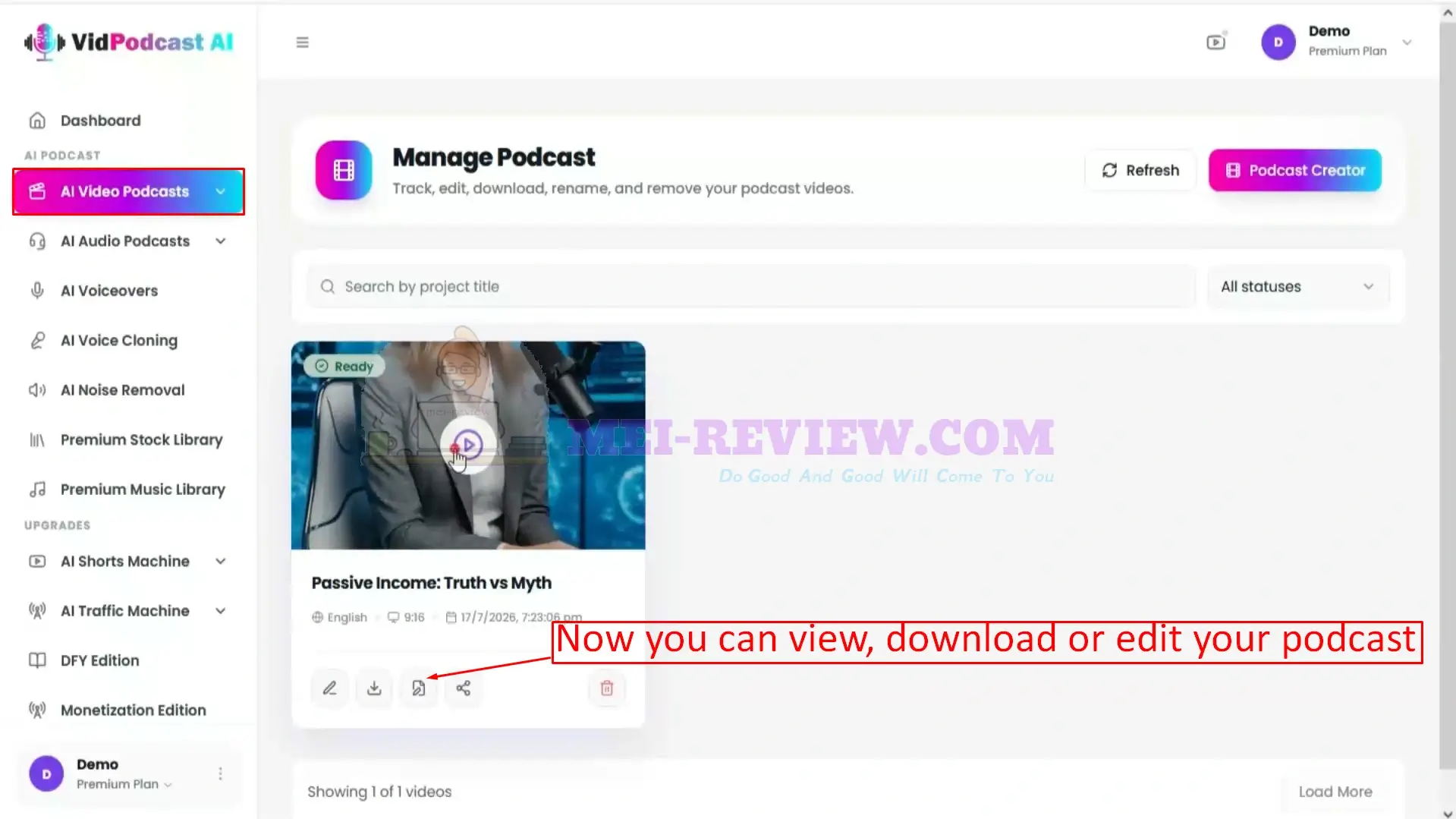The width and height of the screenshot is (1456, 819).
Task: Click the VidPodcast AI logo
Action: (129, 43)
